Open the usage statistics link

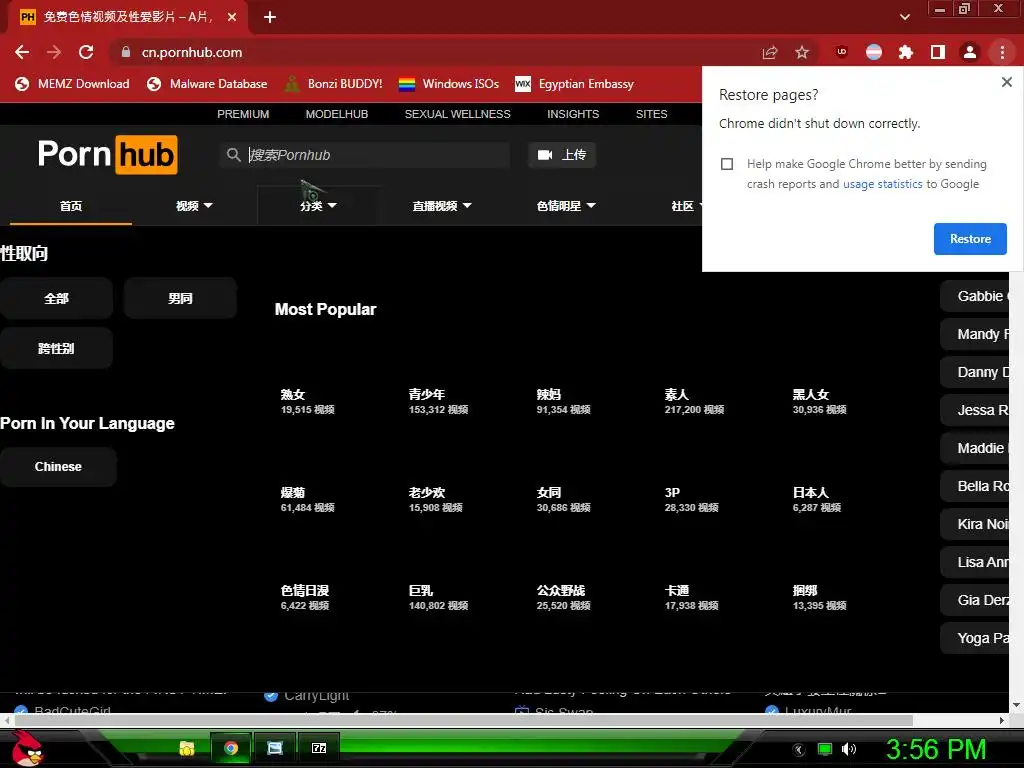pos(882,184)
